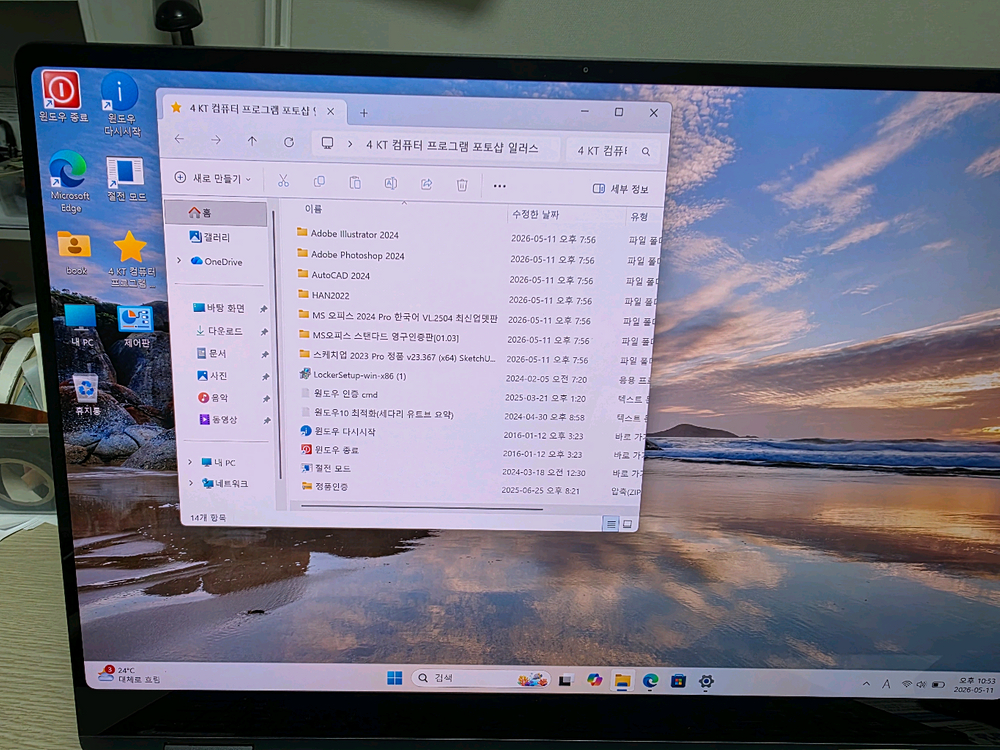Viewport: 1000px width, 750px height.
Task: Select 홈 in navigation pane
Action: tap(216, 212)
